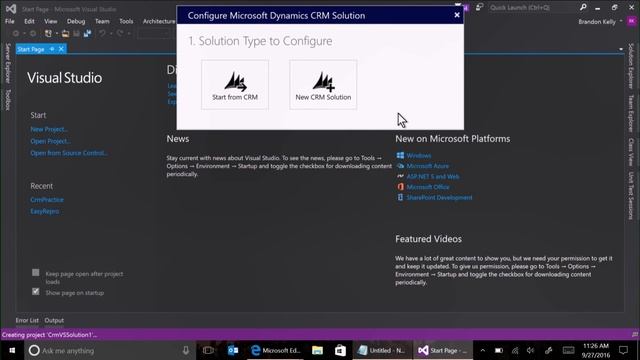Click the Navigate Backward toolbar icon
Viewport: 640px width, 360px height.
coord(16,33)
